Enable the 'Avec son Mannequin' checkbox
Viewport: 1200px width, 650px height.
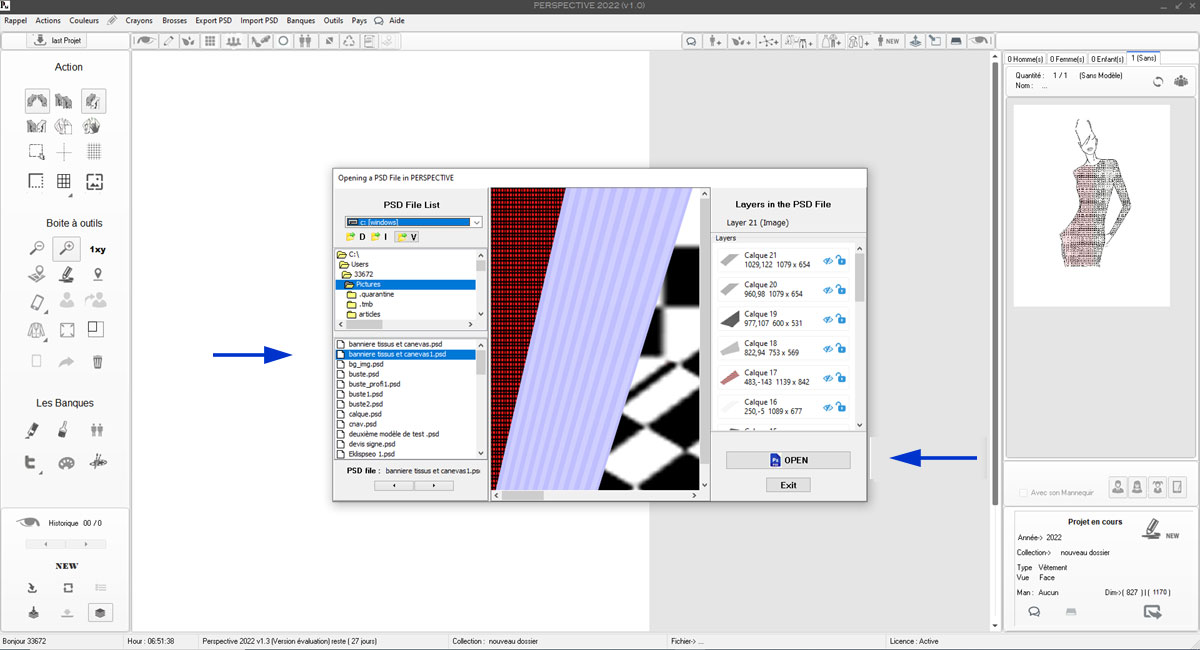click(x=1022, y=492)
